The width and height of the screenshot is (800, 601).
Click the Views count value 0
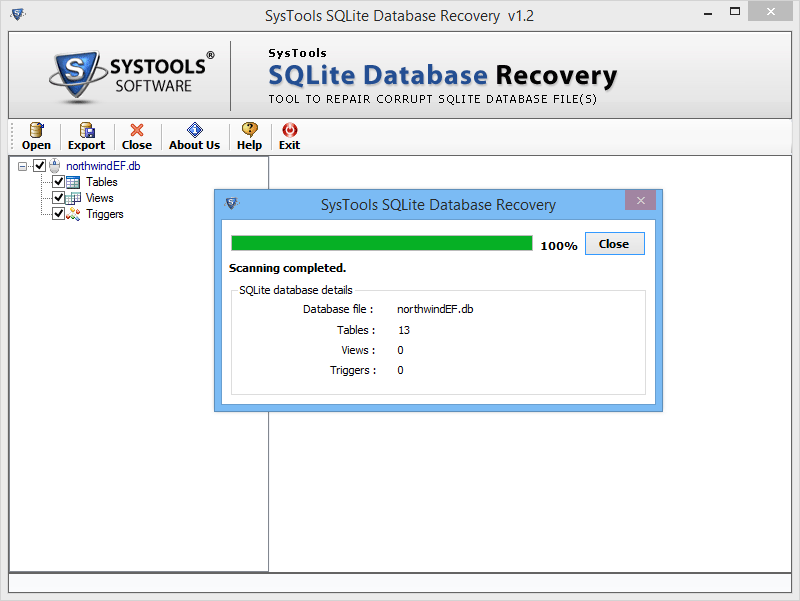[401, 350]
